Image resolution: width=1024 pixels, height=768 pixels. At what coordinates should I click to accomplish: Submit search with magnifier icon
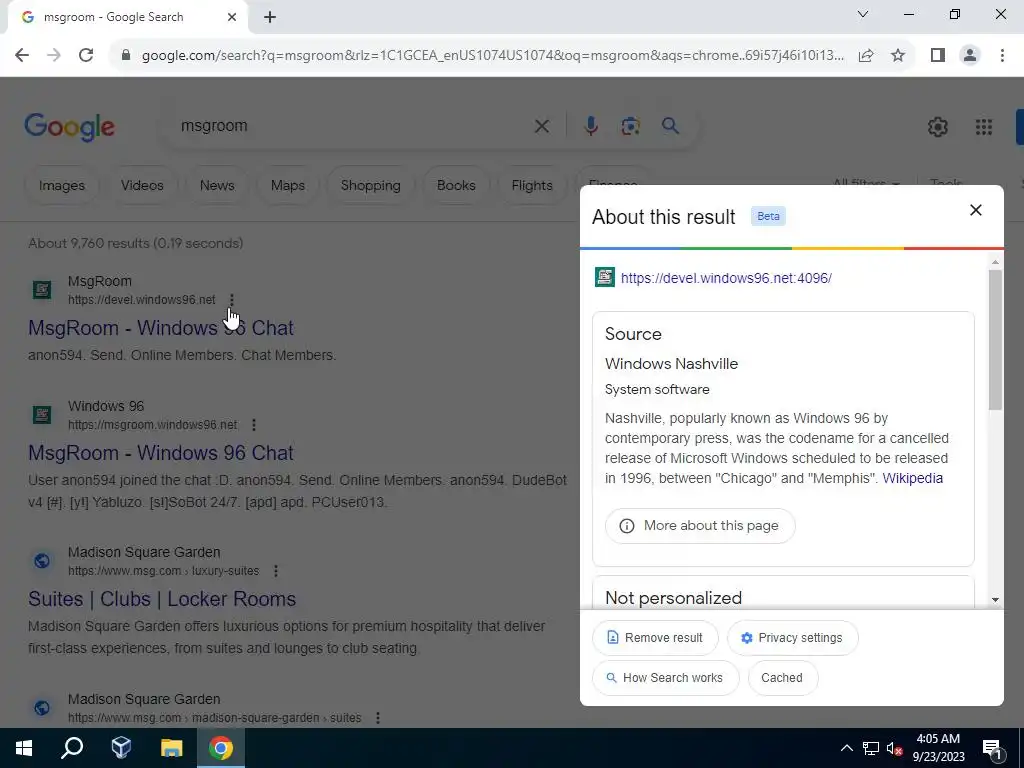(x=670, y=126)
